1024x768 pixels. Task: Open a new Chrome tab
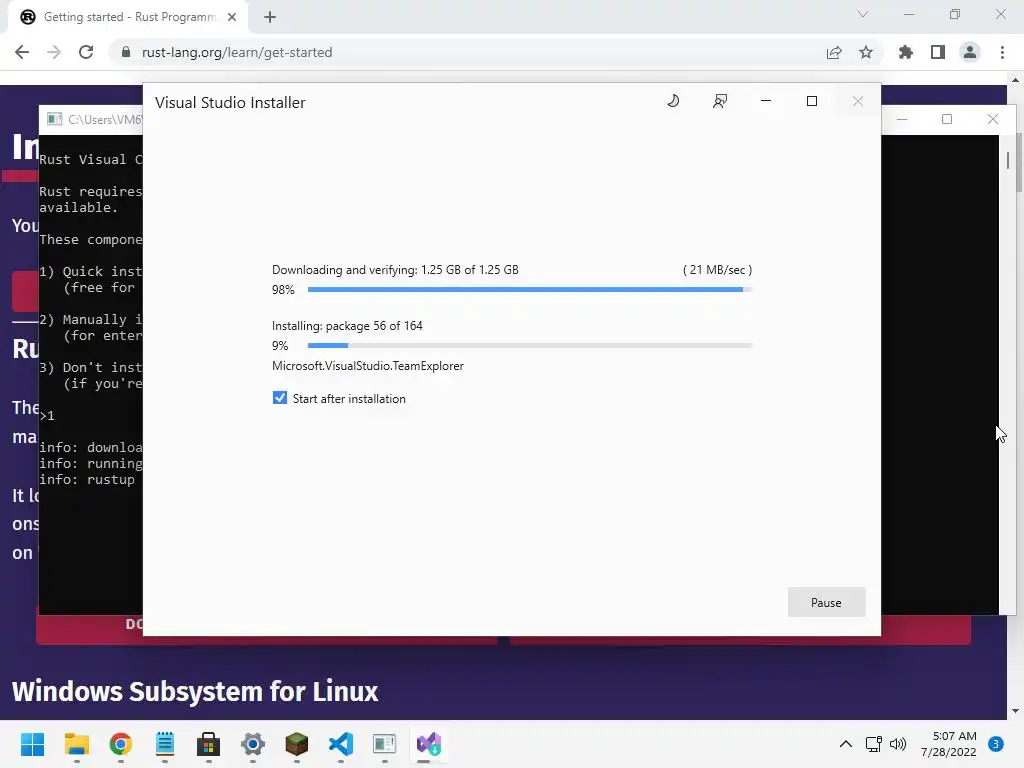[270, 17]
